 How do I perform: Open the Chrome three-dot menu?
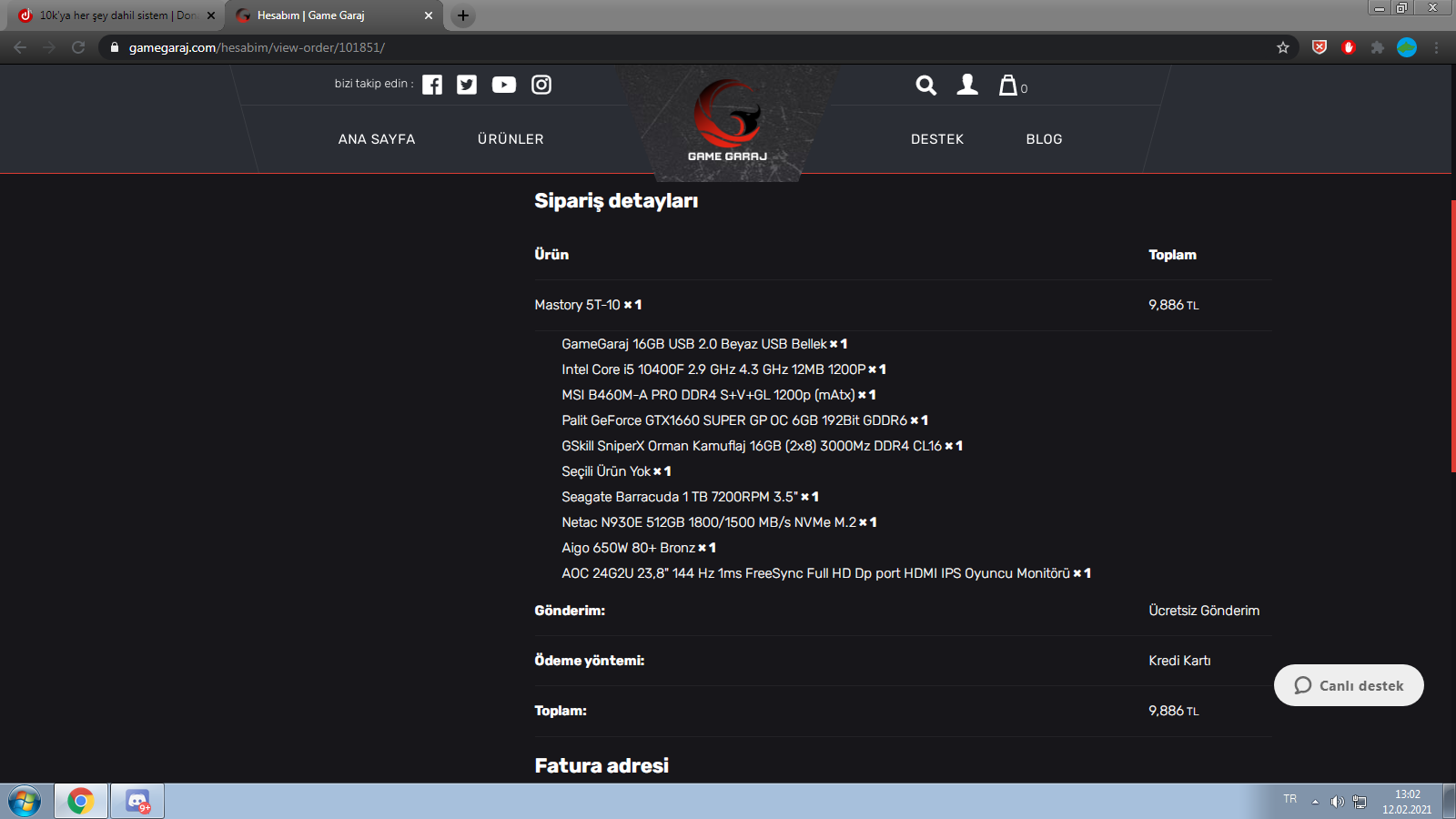click(x=1437, y=47)
